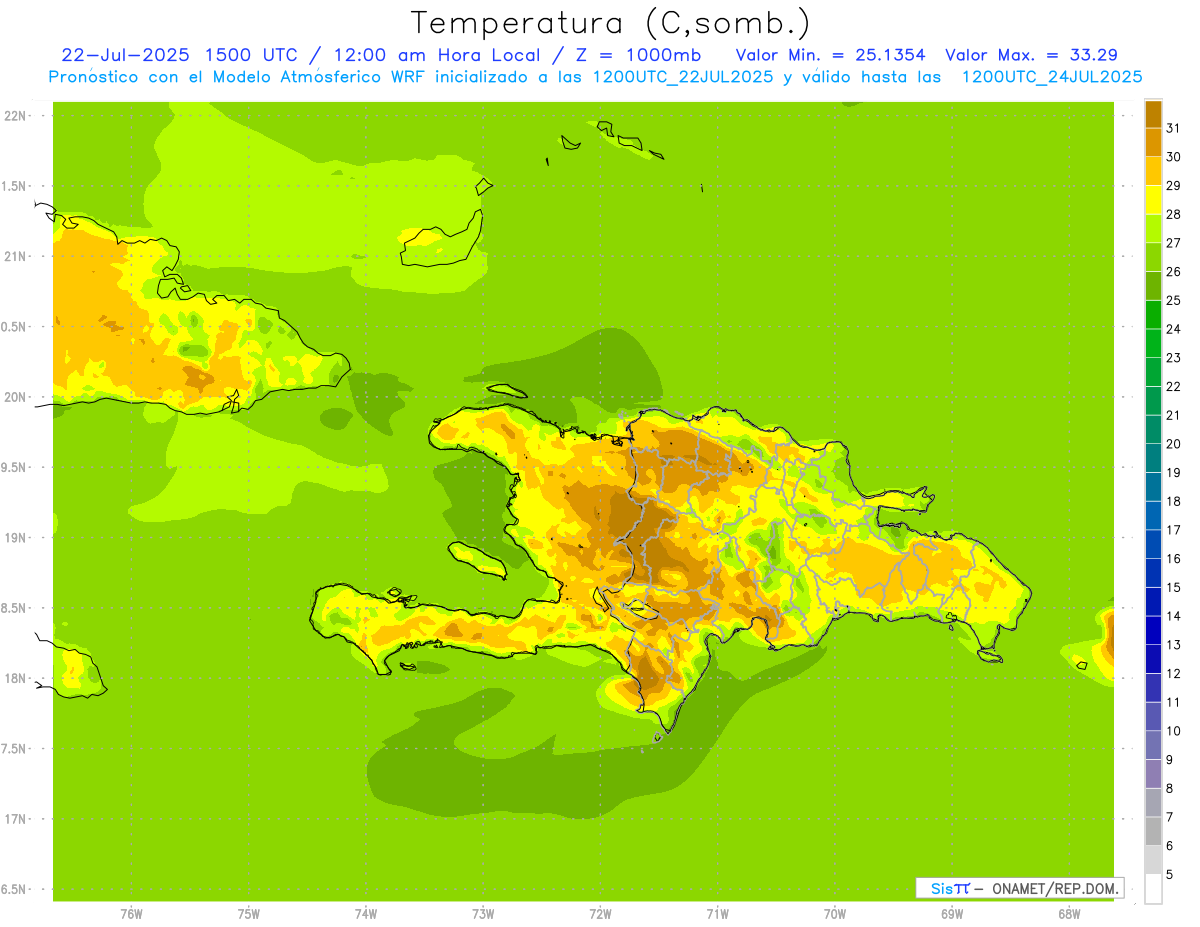The width and height of the screenshot is (1200, 927).
Task: Click the longitude label '69W'
Action: tap(952, 914)
